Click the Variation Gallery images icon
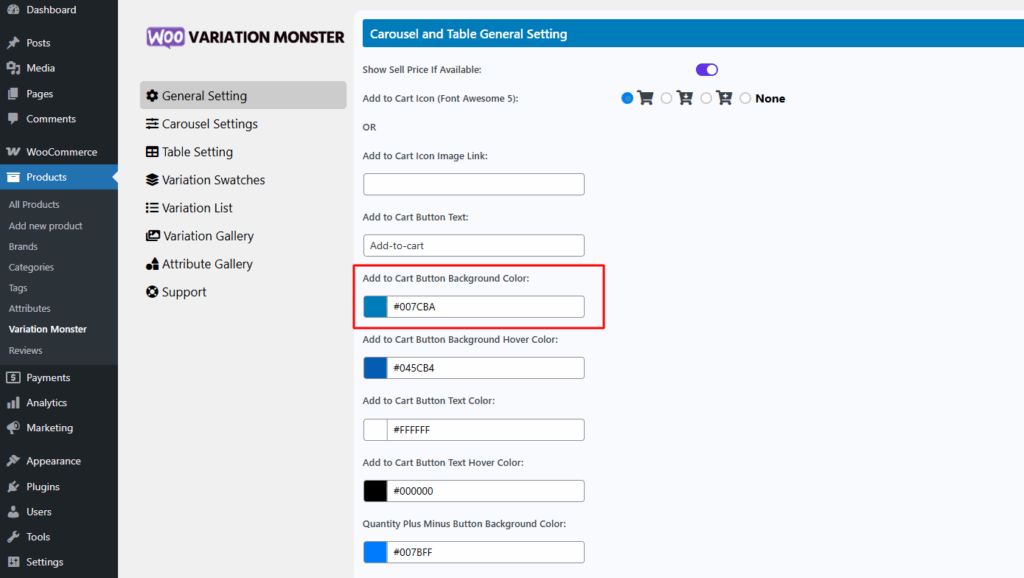This screenshot has width=1024, height=578. pyautogui.click(x=153, y=236)
